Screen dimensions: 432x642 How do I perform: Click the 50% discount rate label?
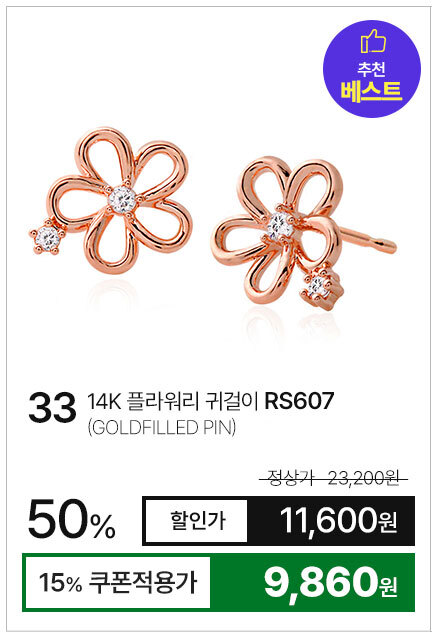[72, 520]
